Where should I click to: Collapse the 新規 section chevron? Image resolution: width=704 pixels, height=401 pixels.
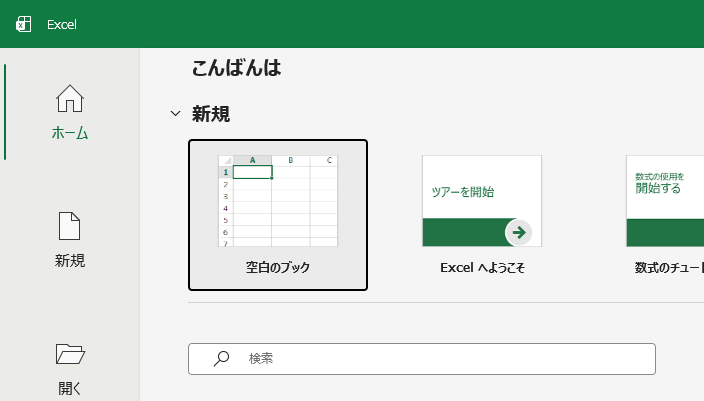[176, 114]
